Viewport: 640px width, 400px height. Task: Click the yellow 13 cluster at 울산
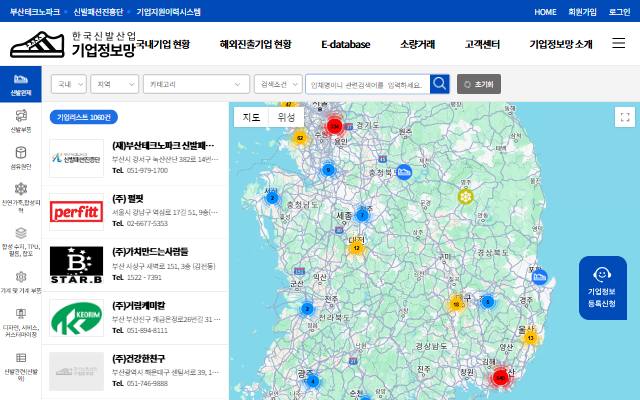click(x=531, y=338)
